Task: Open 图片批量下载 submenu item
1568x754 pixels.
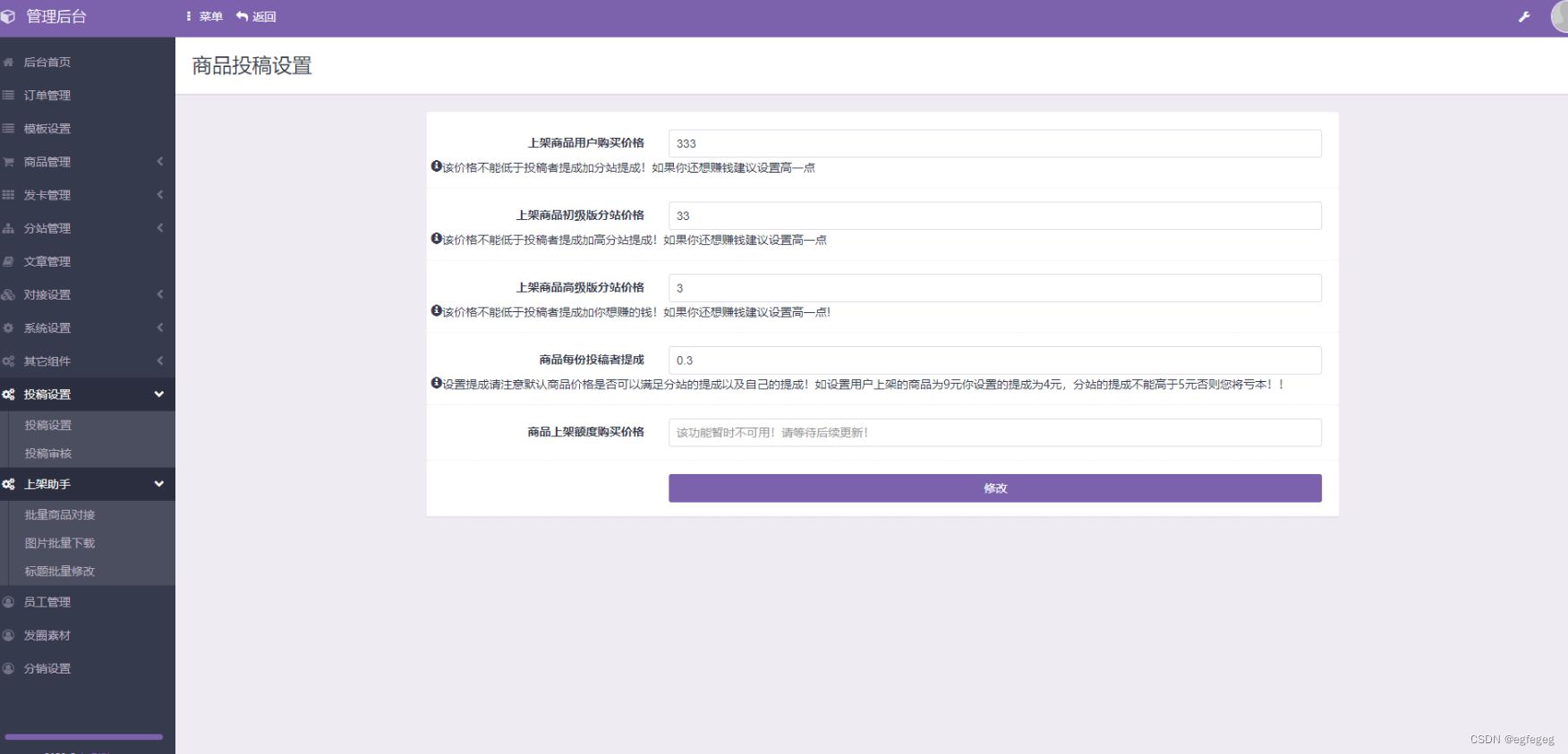Action: 60,543
